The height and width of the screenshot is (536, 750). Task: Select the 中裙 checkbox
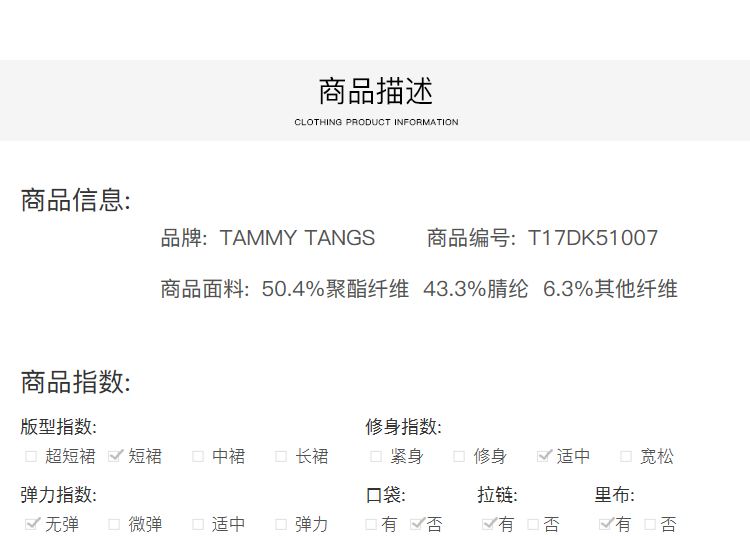click(x=198, y=456)
